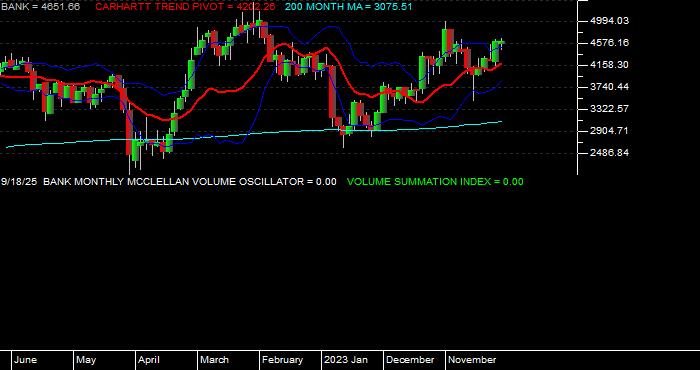Select the April marker on the time axis
The width and height of the screenshot is (700, 370).
click(x=149, y=360)
